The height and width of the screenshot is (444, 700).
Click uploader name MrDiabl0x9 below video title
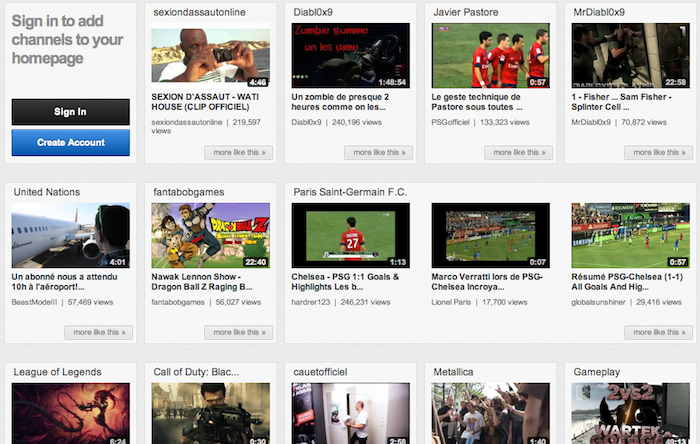[591, 122]
